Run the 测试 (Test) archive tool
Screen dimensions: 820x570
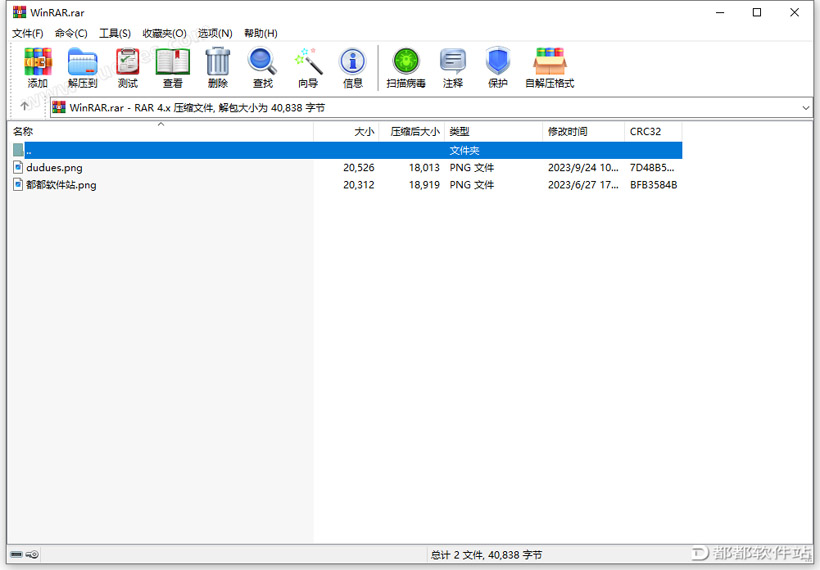[128, 68]
